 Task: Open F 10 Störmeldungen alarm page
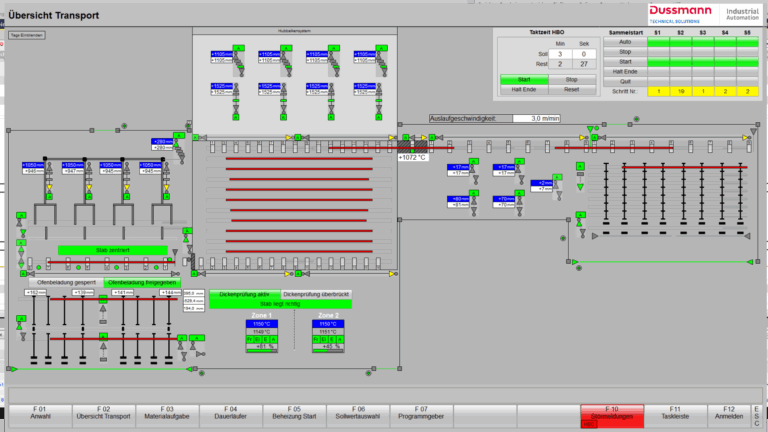tap(611, 415)
